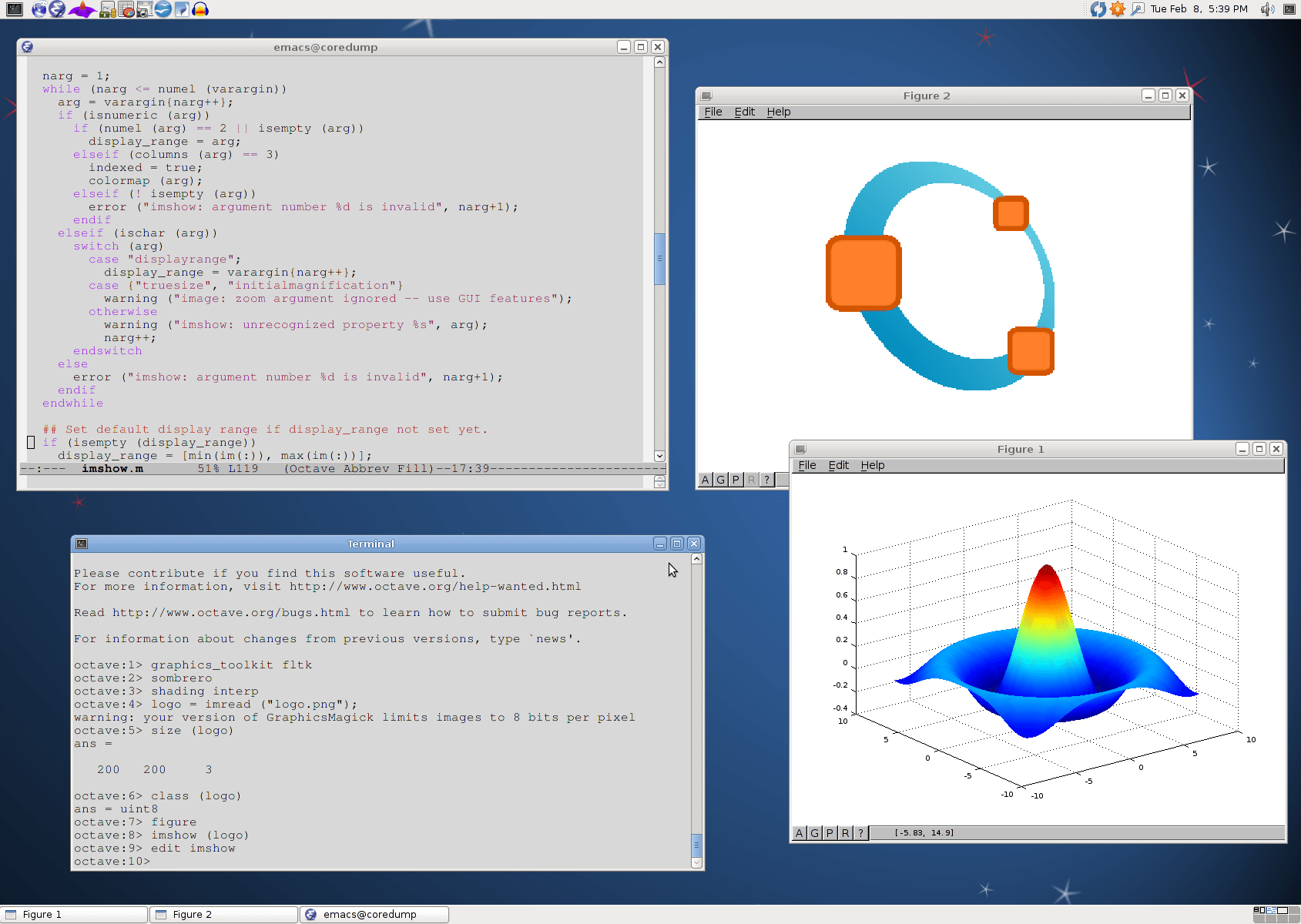Click the ? help button in Figure 1
Image resolution: width=1301 pixels, height=924 pixels.
click(x=861, y=833)
